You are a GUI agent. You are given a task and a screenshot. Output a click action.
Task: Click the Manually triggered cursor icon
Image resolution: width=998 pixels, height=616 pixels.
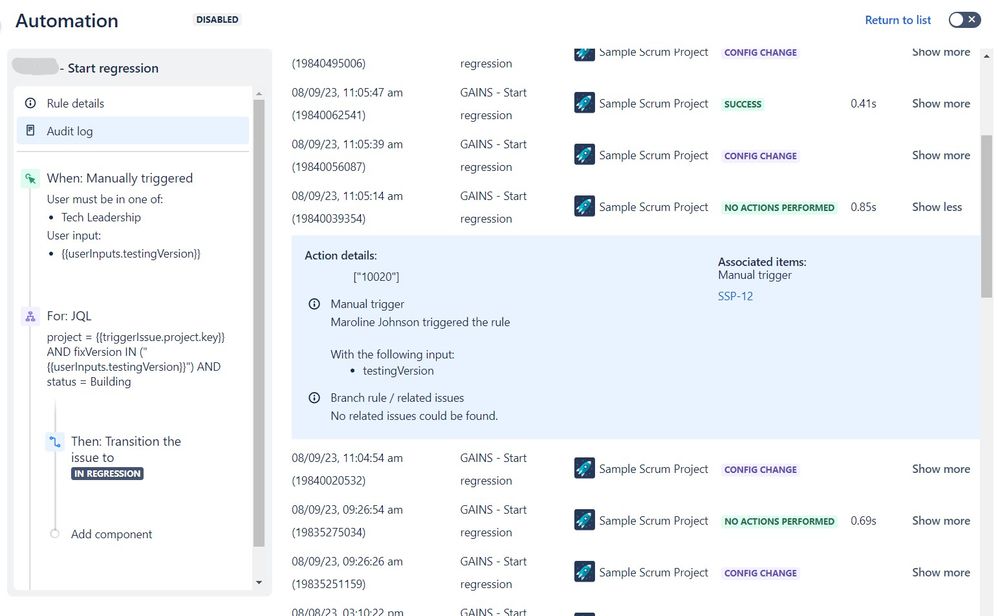pyautogui.click(x=30, y=178)
